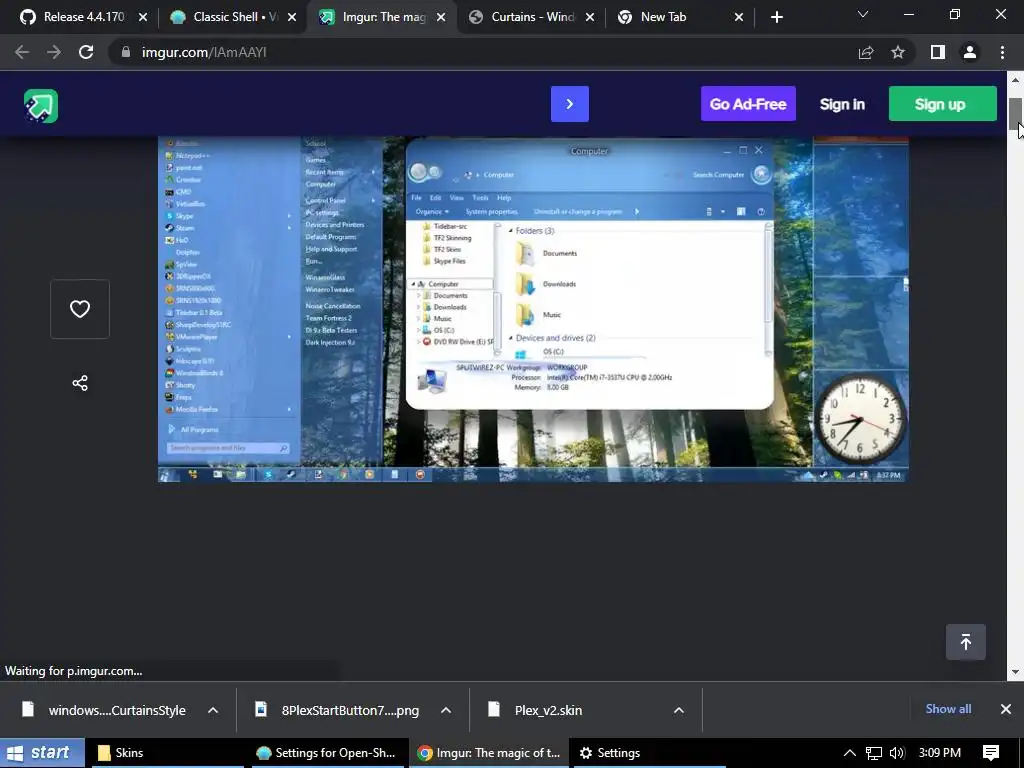Bookmark this tab with star icon
Viewport: 1024px width, 768px height.
click(x=898, y=52)
